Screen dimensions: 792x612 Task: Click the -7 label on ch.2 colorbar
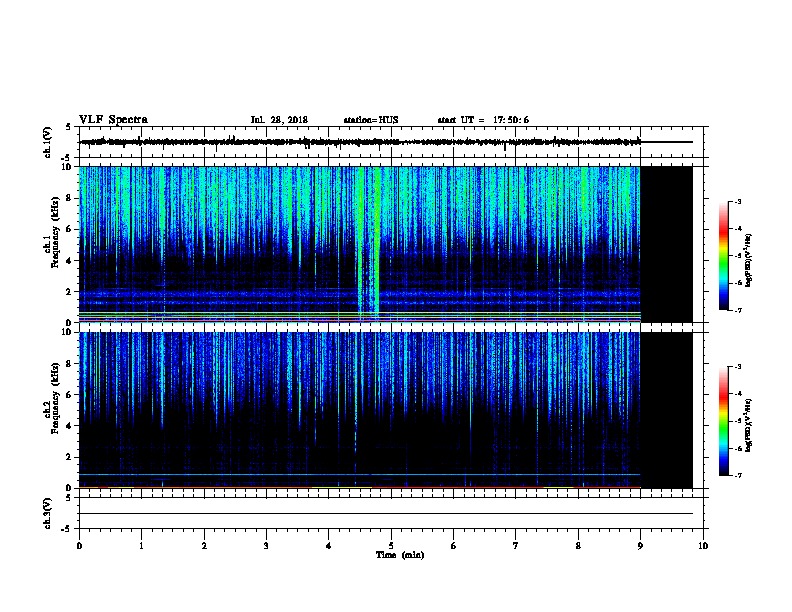[x=738, y=476]
